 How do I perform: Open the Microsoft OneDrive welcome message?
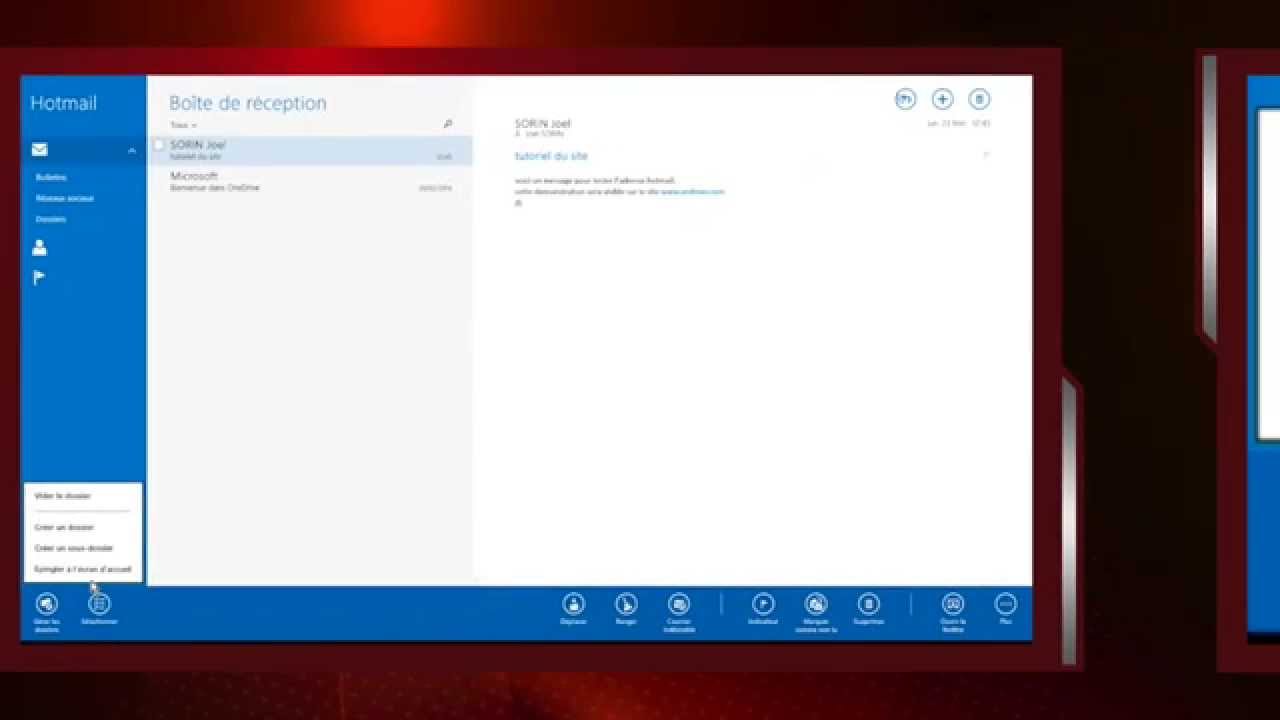pos(310,181)
